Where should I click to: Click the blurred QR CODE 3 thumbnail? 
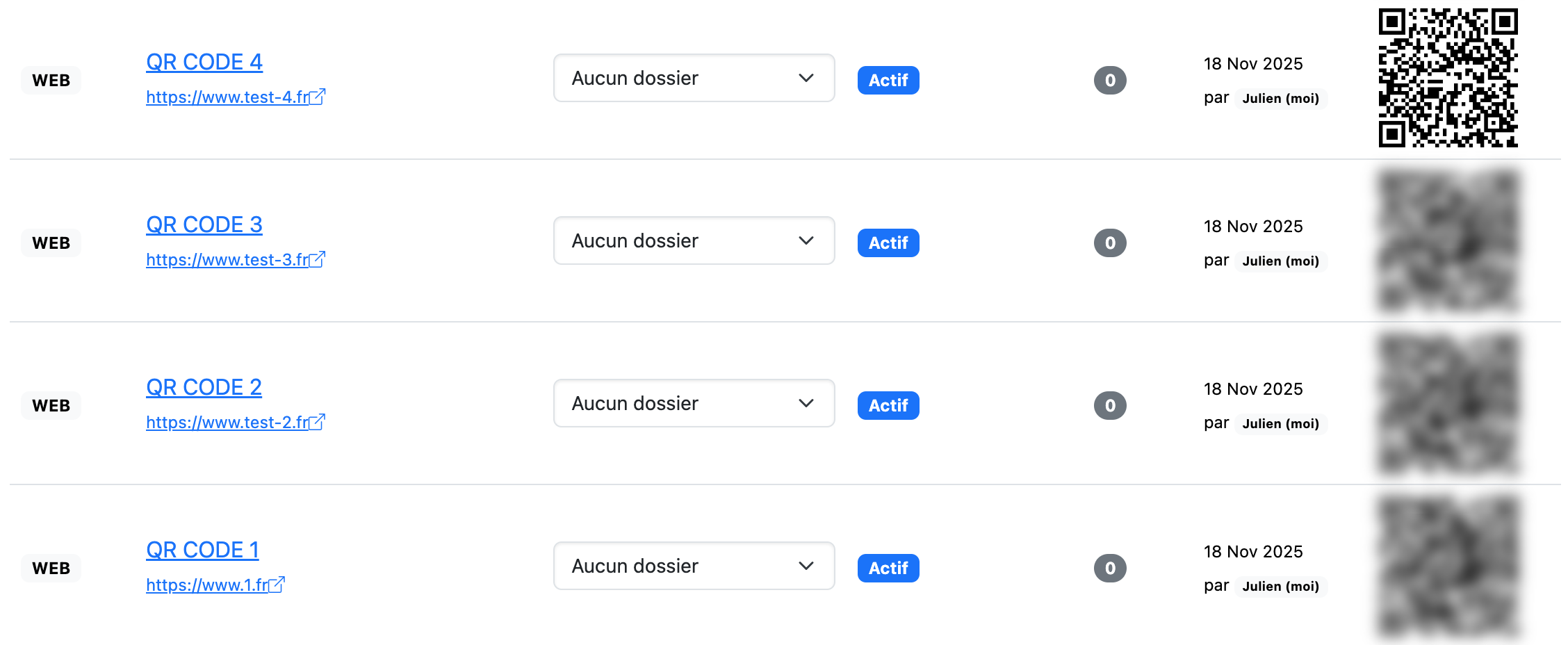click(x=1448, y=240)
